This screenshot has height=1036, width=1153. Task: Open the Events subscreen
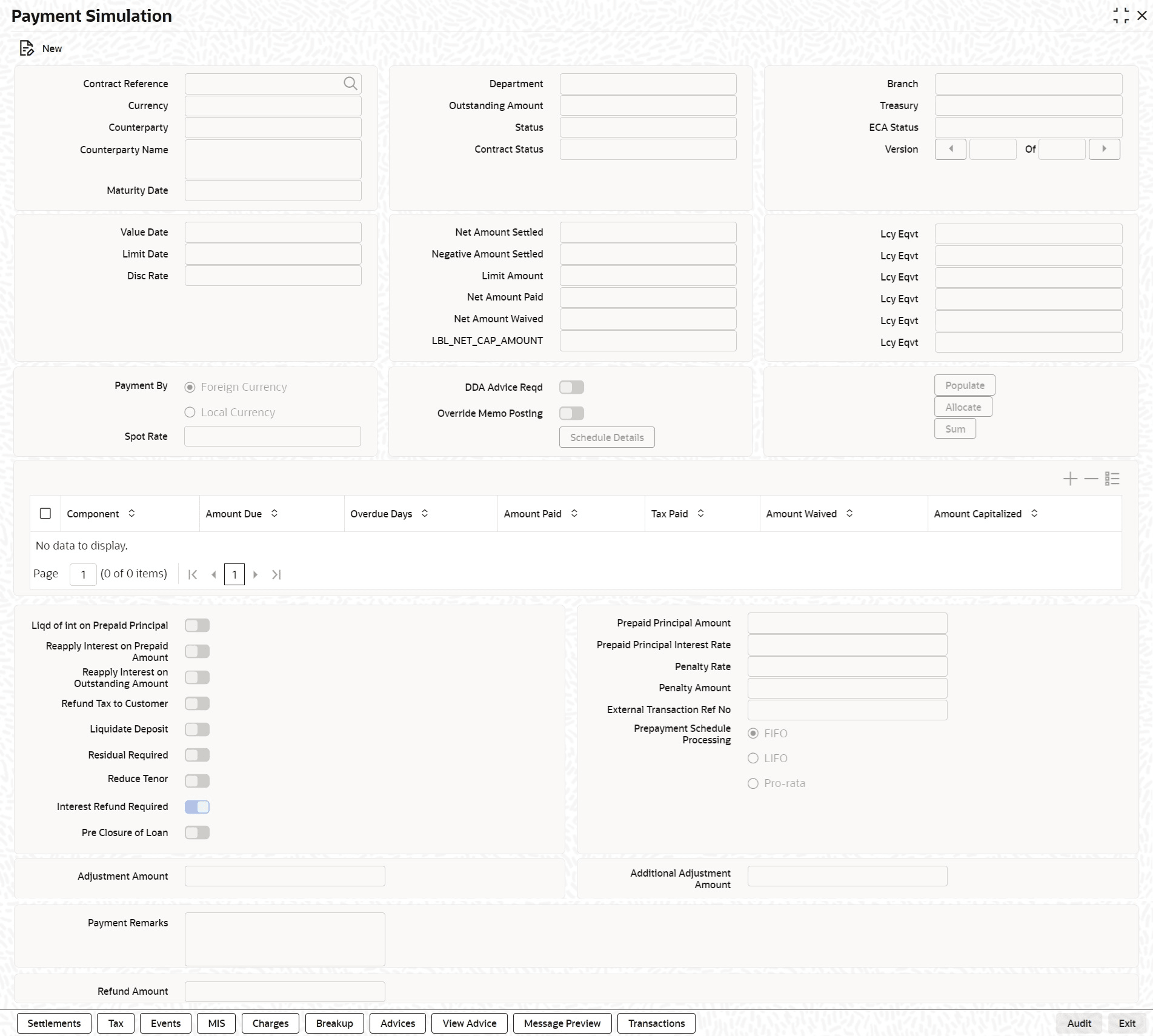coord(165,1023)
